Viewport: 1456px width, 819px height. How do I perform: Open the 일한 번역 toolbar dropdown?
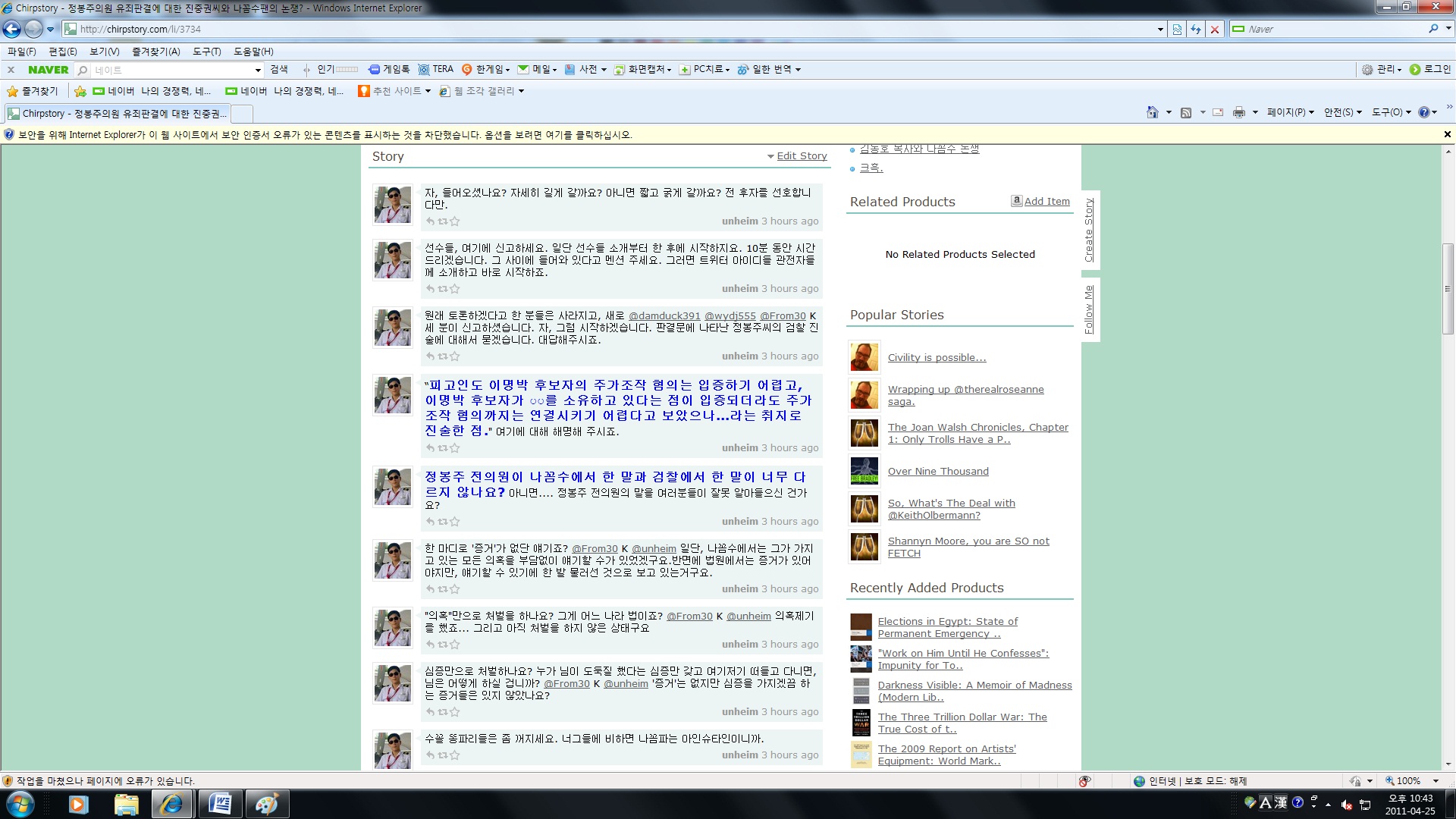(x=769, y=70)
